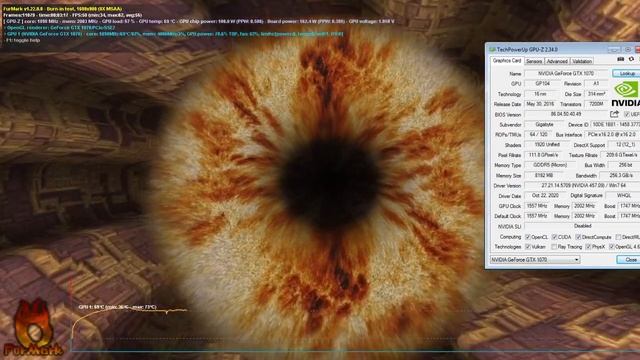Switch to the Sensors tab
This screenshot has height=360, width=640.
[534, 61]
